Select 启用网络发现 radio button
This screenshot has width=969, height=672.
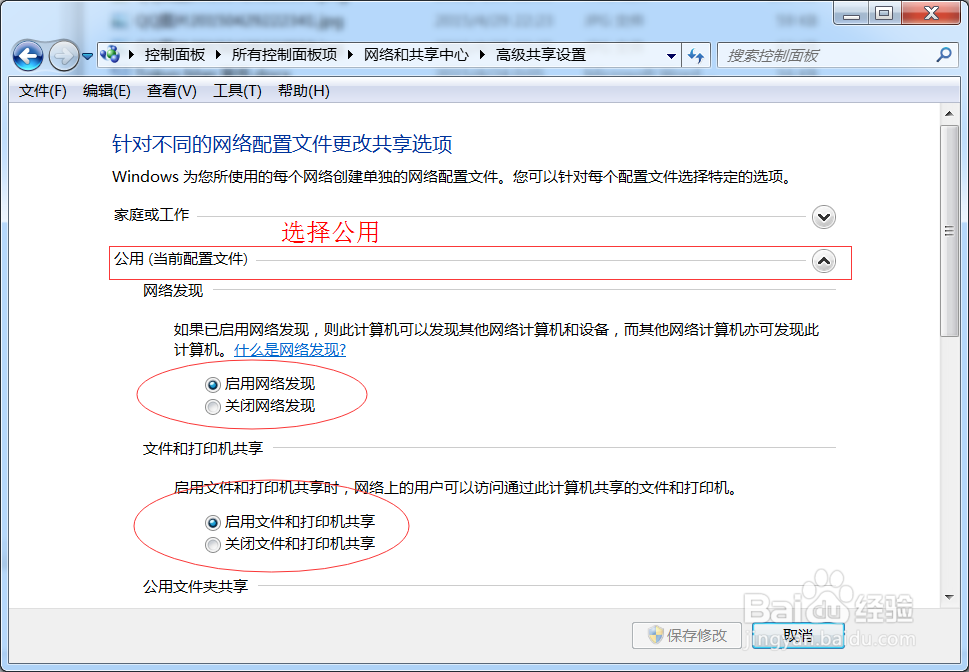coord(213,385)
